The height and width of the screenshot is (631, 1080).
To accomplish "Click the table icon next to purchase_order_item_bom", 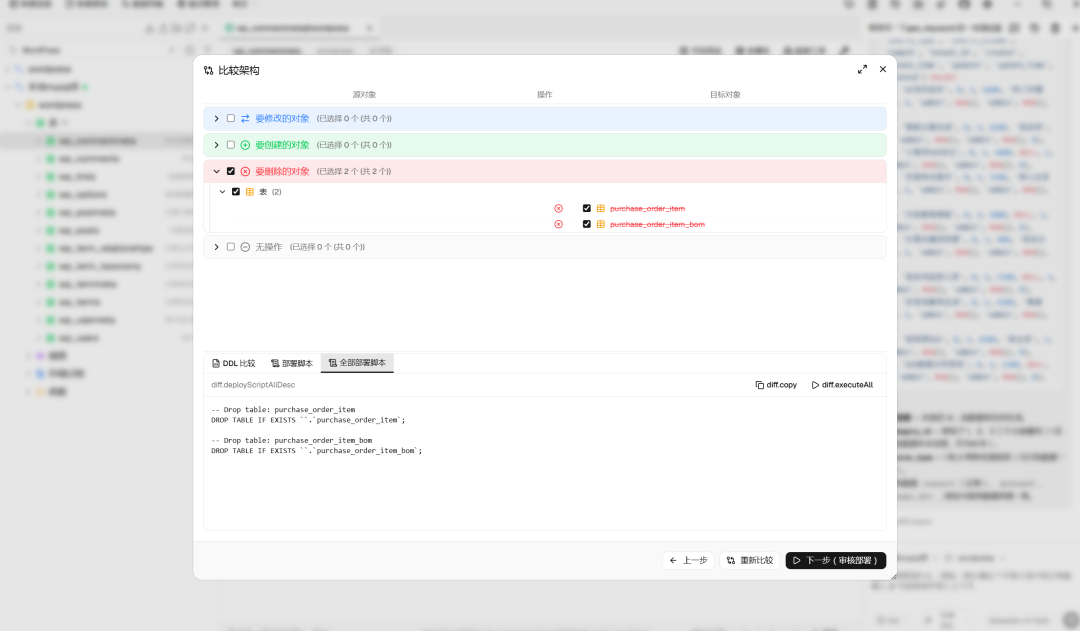I will coord(601,224).
